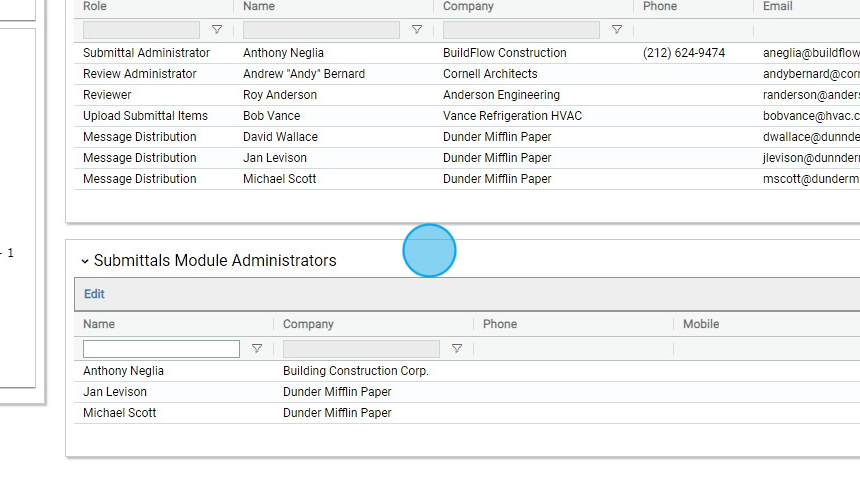Focus Company filter box in Module Administrators table
This screenshot has width=860, height=481.
click(x=361, y=349)
